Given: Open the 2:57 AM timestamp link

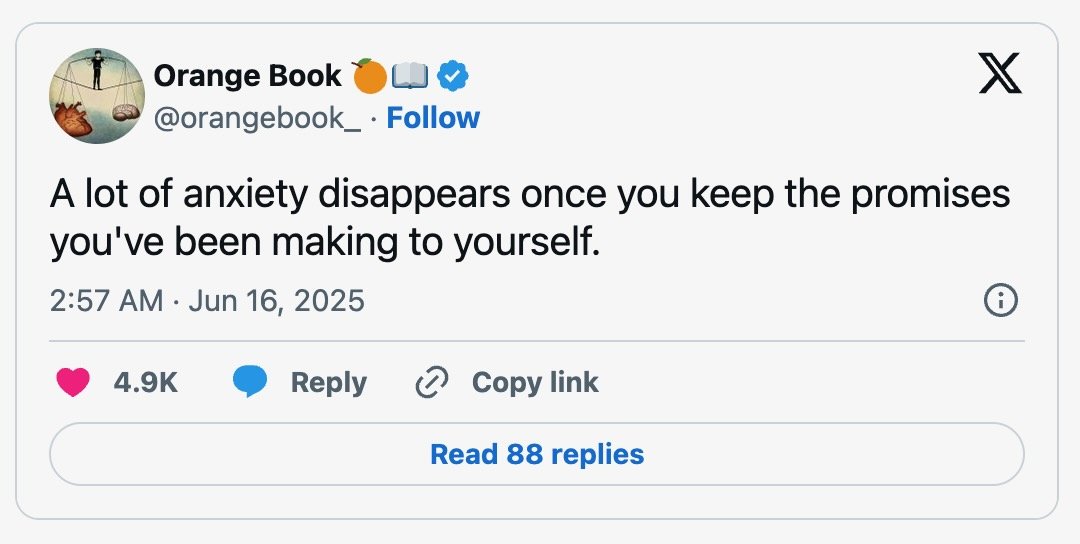Looking at the screenshot, I should [106, 301].
